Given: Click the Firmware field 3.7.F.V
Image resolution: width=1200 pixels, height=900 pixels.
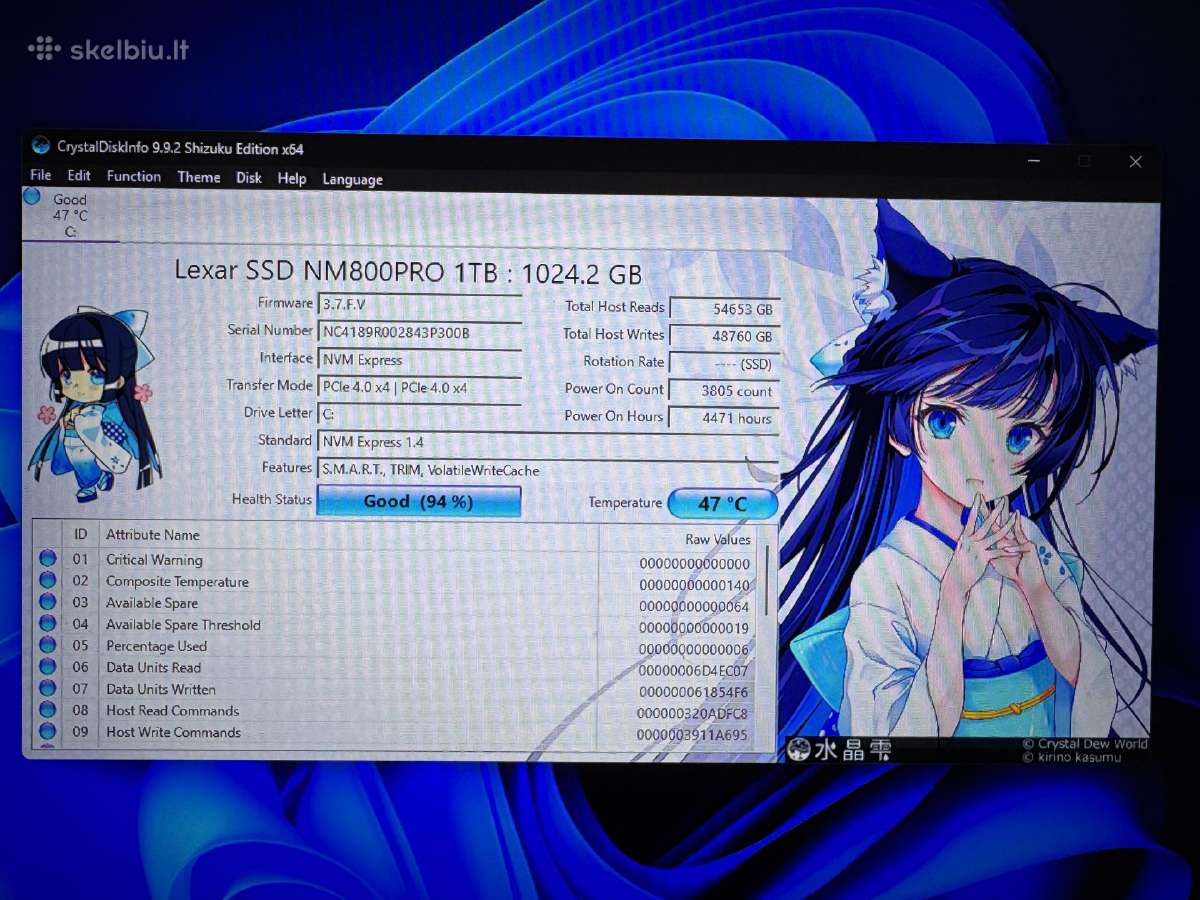Looking at the screenshot, I should [419, 304].
